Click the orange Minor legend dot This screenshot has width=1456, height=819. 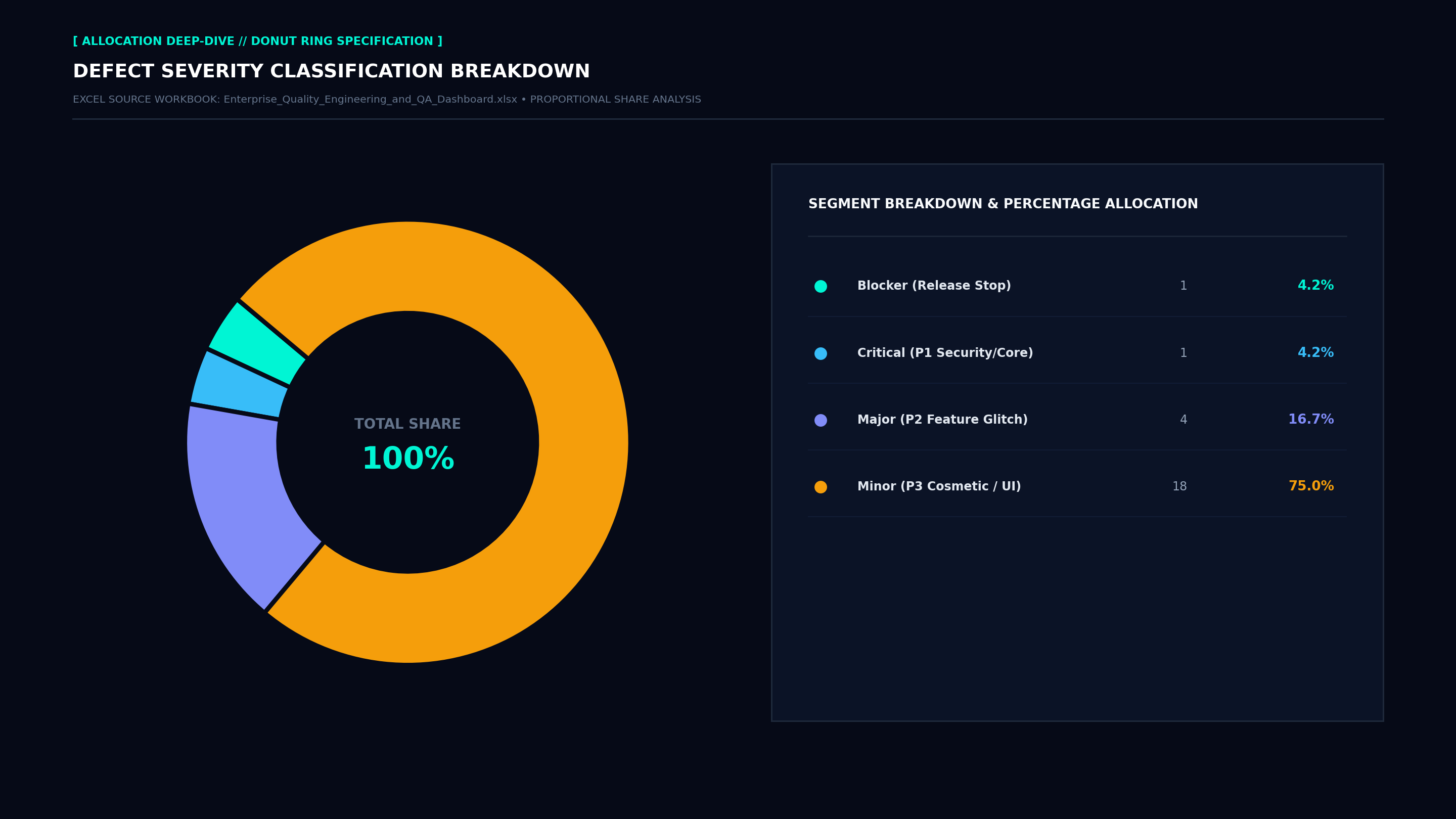pyautogui.click(x=821, y=487)
